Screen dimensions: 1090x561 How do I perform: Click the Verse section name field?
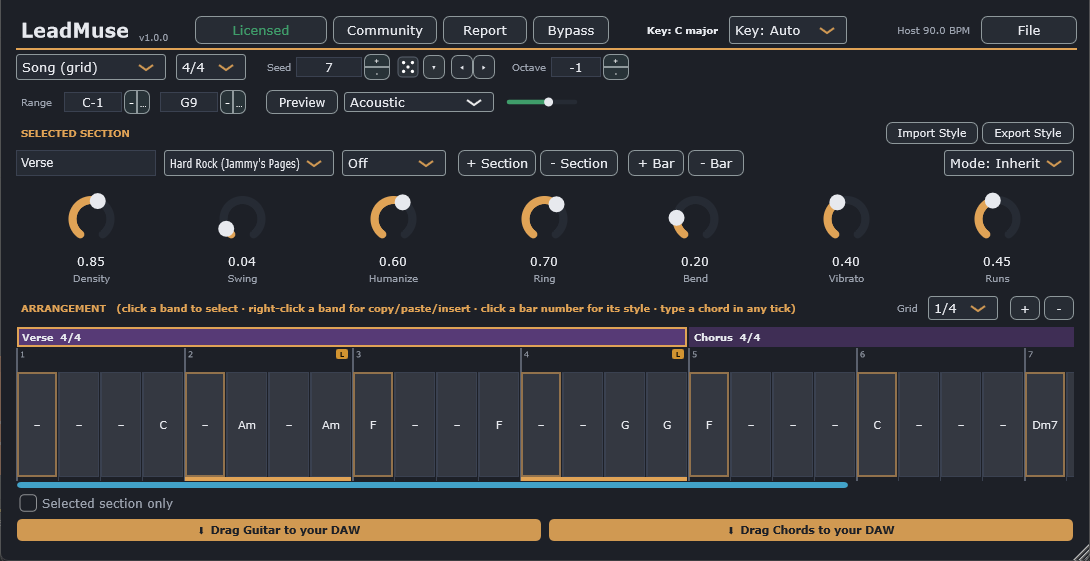point(86,163)
